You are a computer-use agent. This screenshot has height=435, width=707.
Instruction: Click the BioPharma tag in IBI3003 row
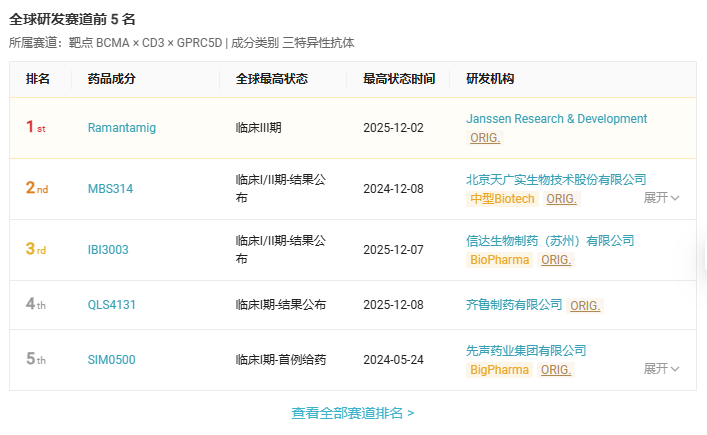click(x=499, y=260)
